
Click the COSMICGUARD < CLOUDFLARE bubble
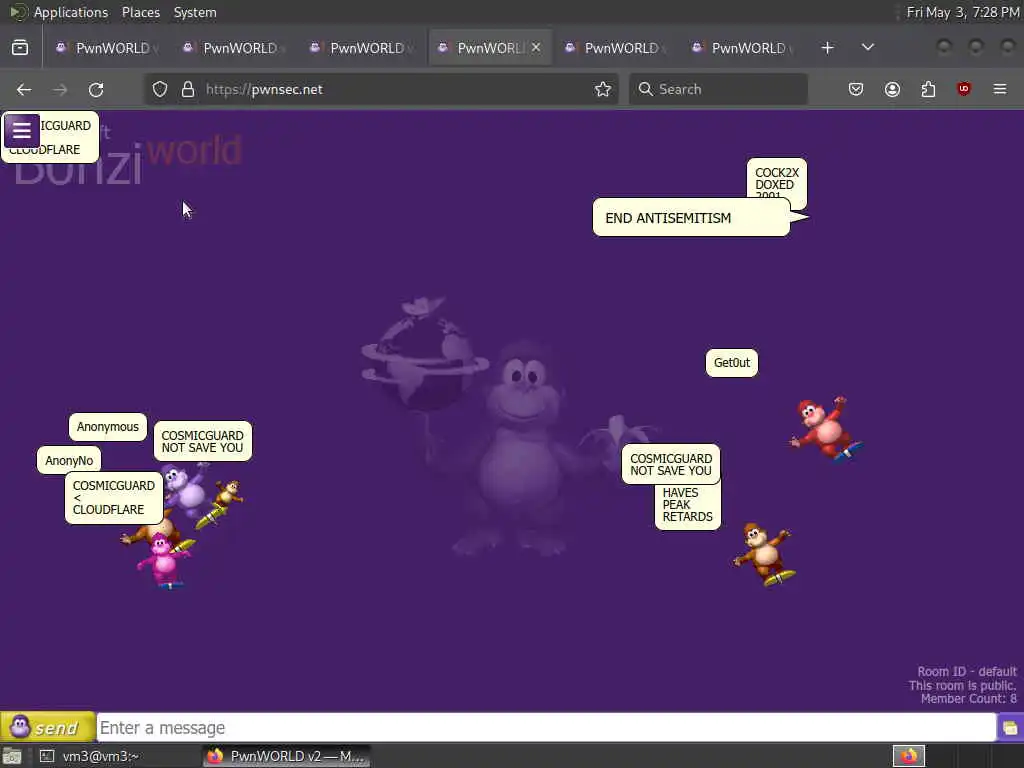(114, 498)
